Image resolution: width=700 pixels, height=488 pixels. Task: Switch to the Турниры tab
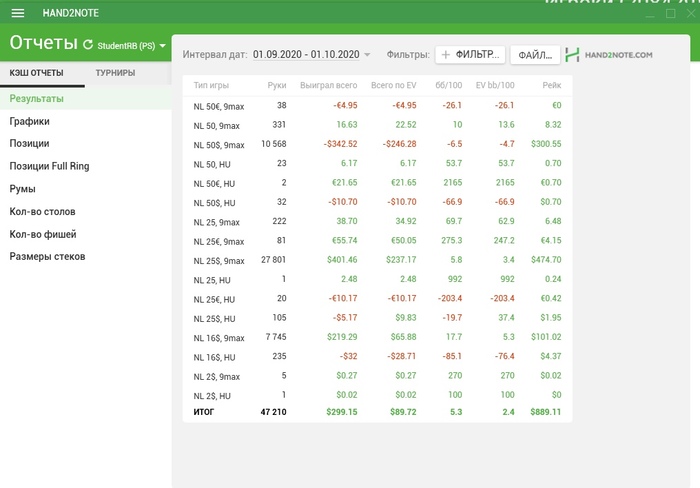[116, 73]
